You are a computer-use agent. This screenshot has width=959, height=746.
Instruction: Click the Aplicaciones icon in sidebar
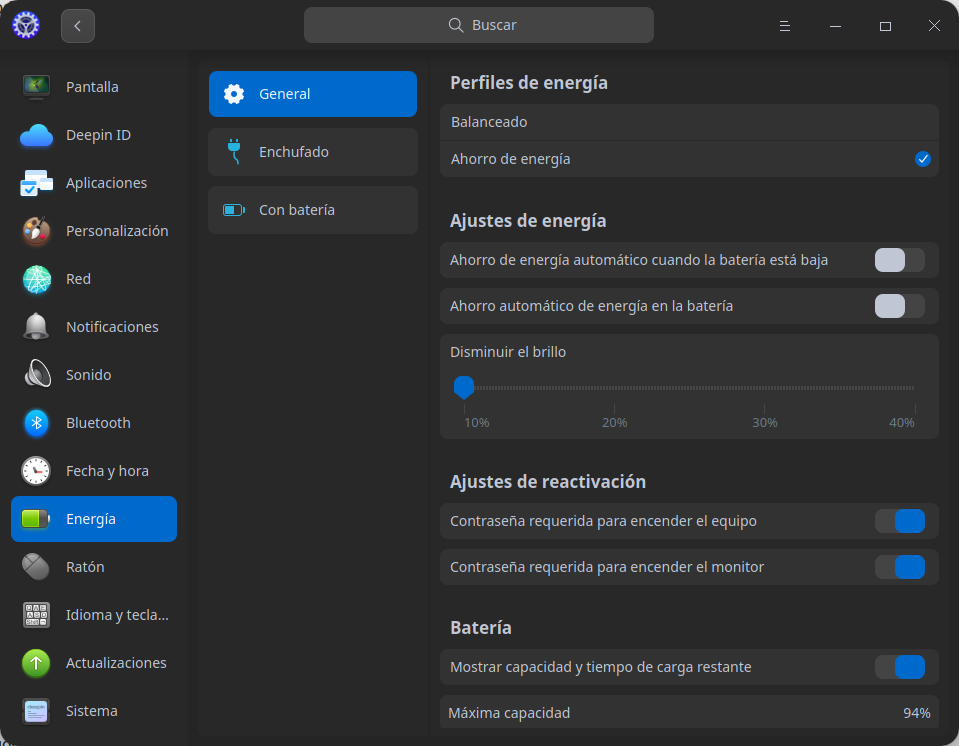36,183
